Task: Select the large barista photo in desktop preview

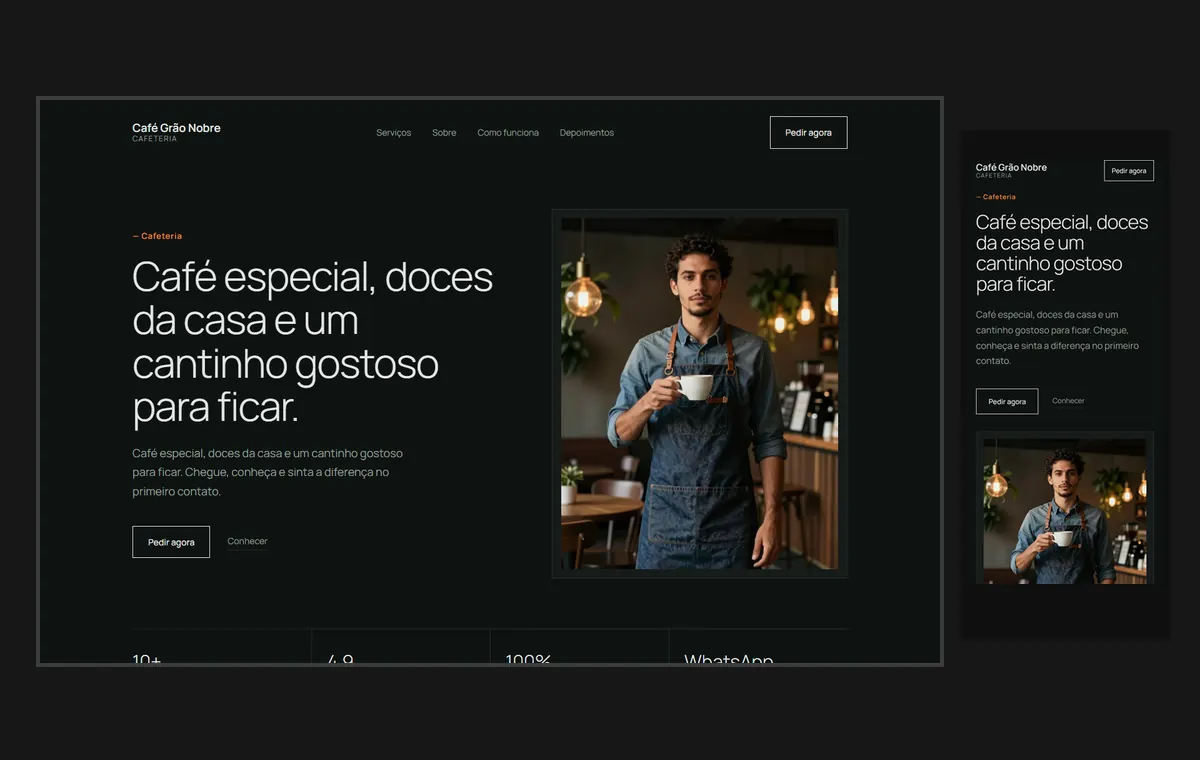Action: 699,394
